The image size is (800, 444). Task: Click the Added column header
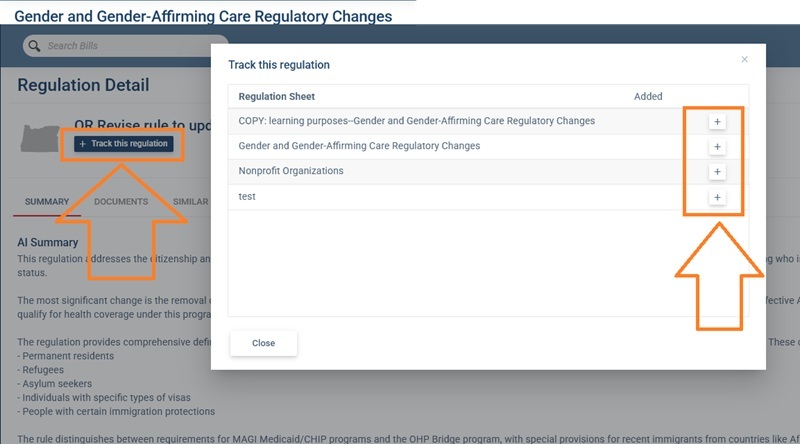648,97
